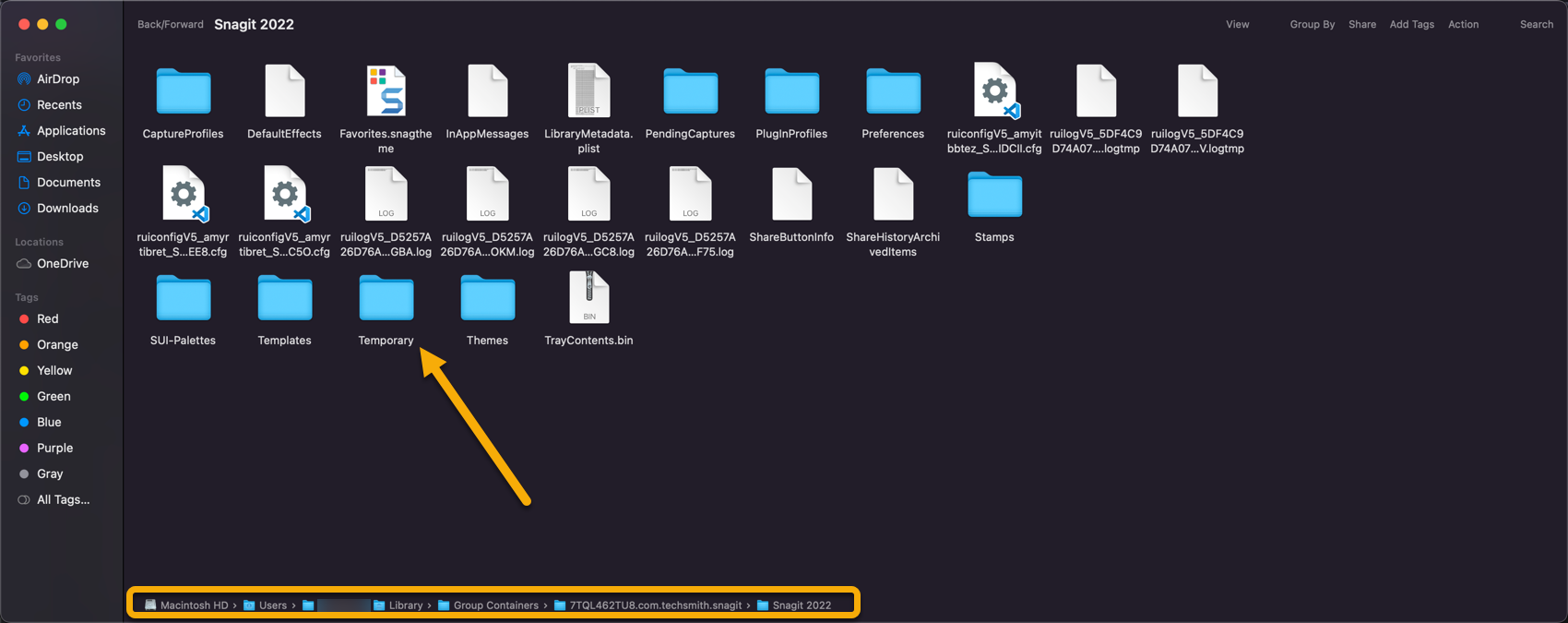Viewport: 1568px width, 623px height.
Task: Click the Search field in the toolbar
Action: click(x=1537, y=25)
